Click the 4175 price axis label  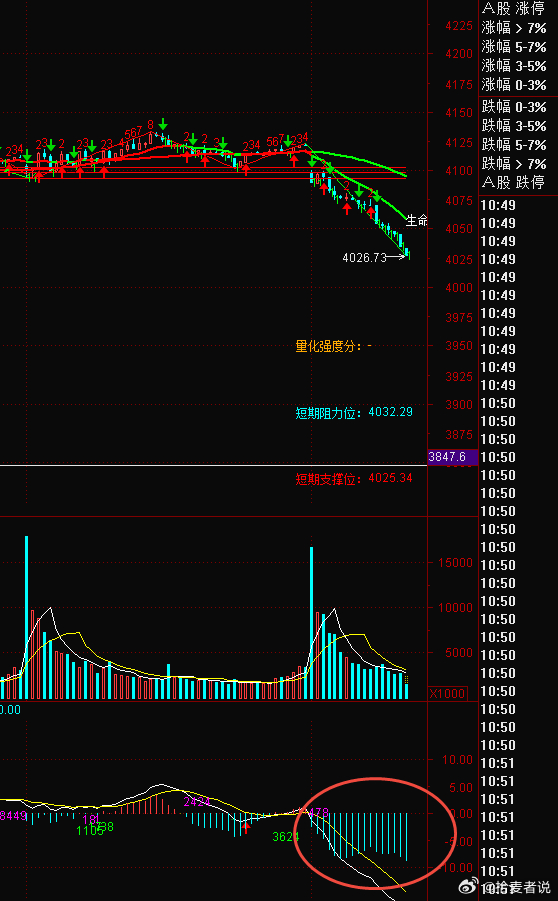(x=459, y=84)
